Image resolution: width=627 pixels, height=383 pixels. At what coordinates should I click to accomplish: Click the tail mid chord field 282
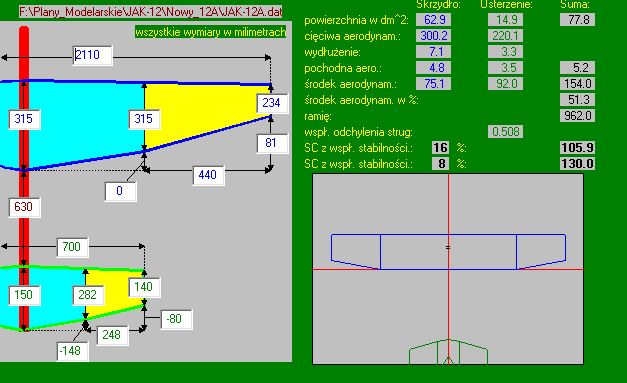coord(88,295)
